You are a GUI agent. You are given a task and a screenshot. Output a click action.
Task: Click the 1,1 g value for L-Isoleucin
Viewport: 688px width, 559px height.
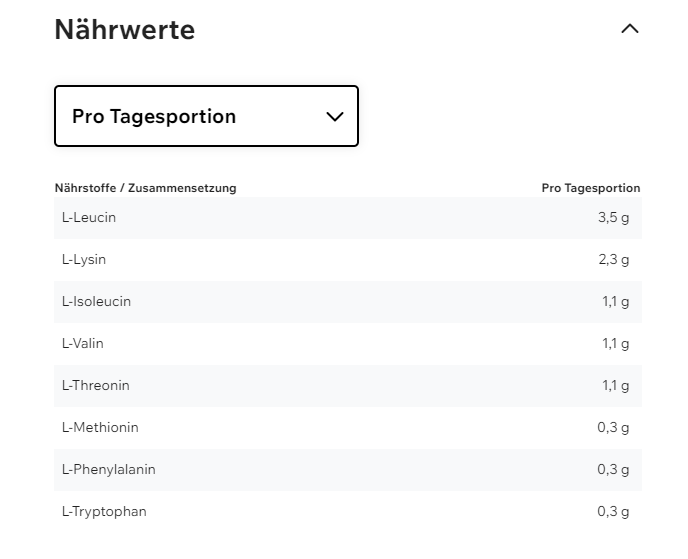pos(615,301)
